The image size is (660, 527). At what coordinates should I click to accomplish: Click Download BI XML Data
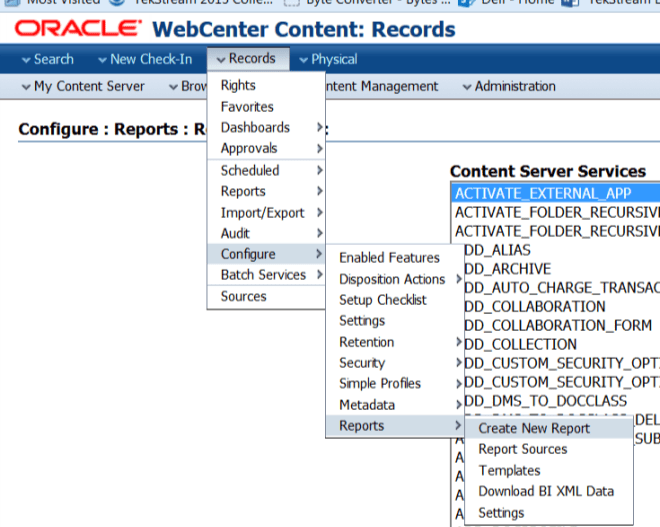pos(549,491)
